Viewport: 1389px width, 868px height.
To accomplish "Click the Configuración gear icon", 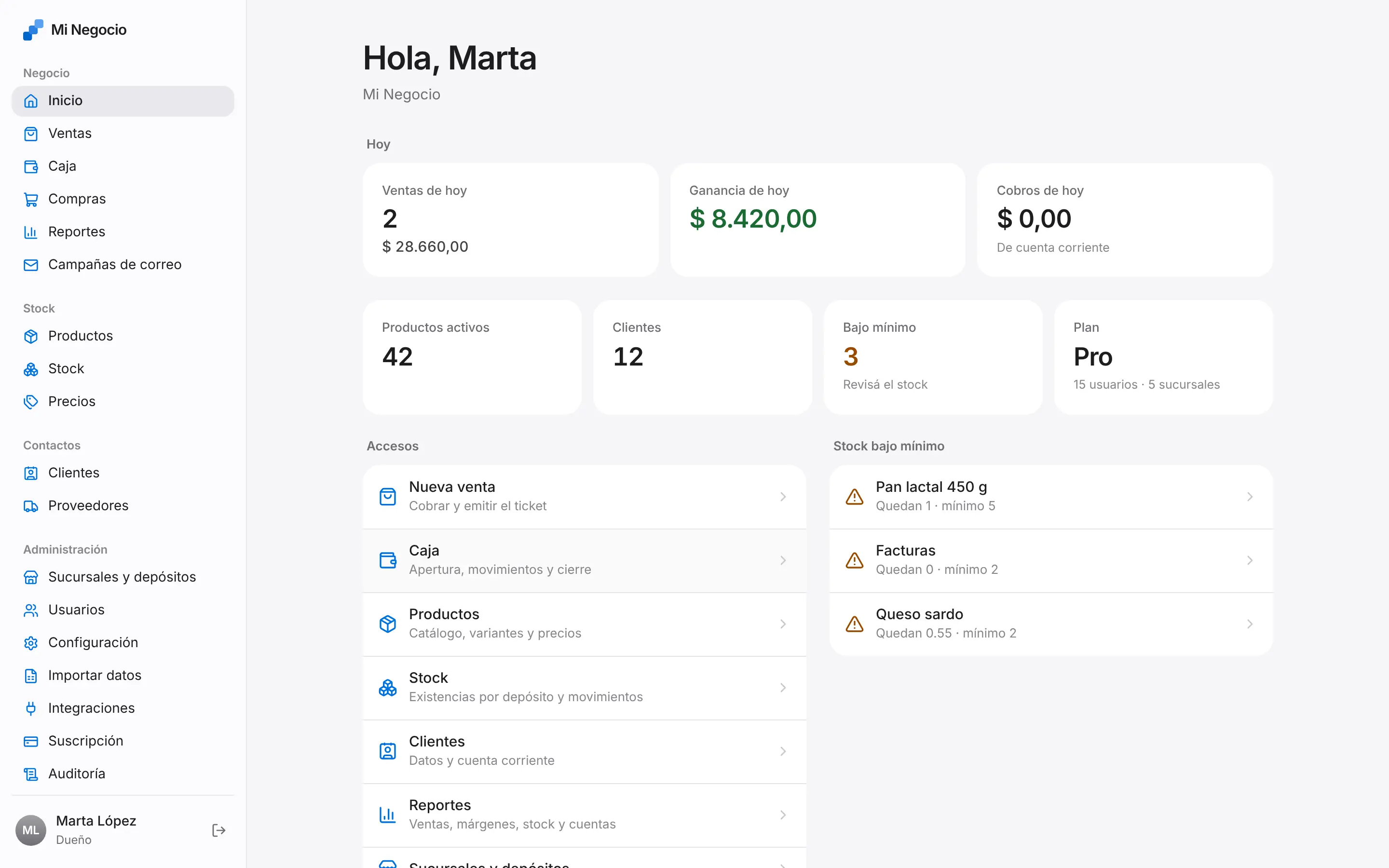I will [31, 643].
